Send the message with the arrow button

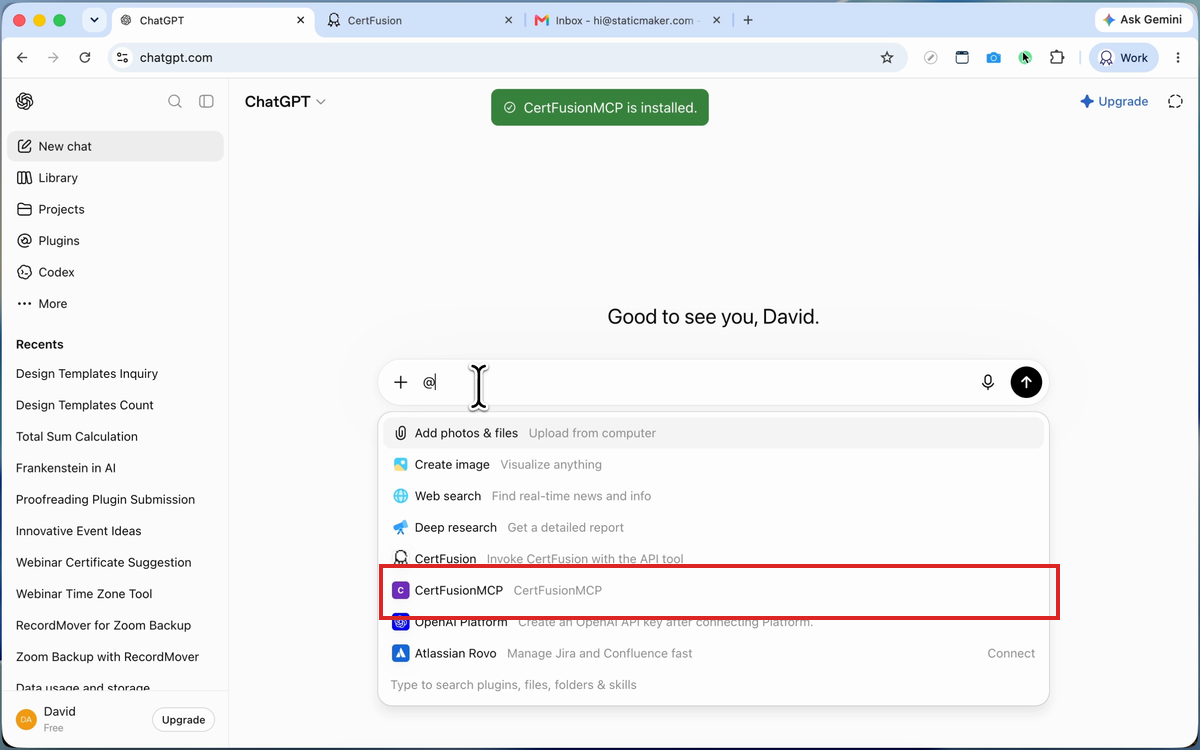coord(1026,382)
